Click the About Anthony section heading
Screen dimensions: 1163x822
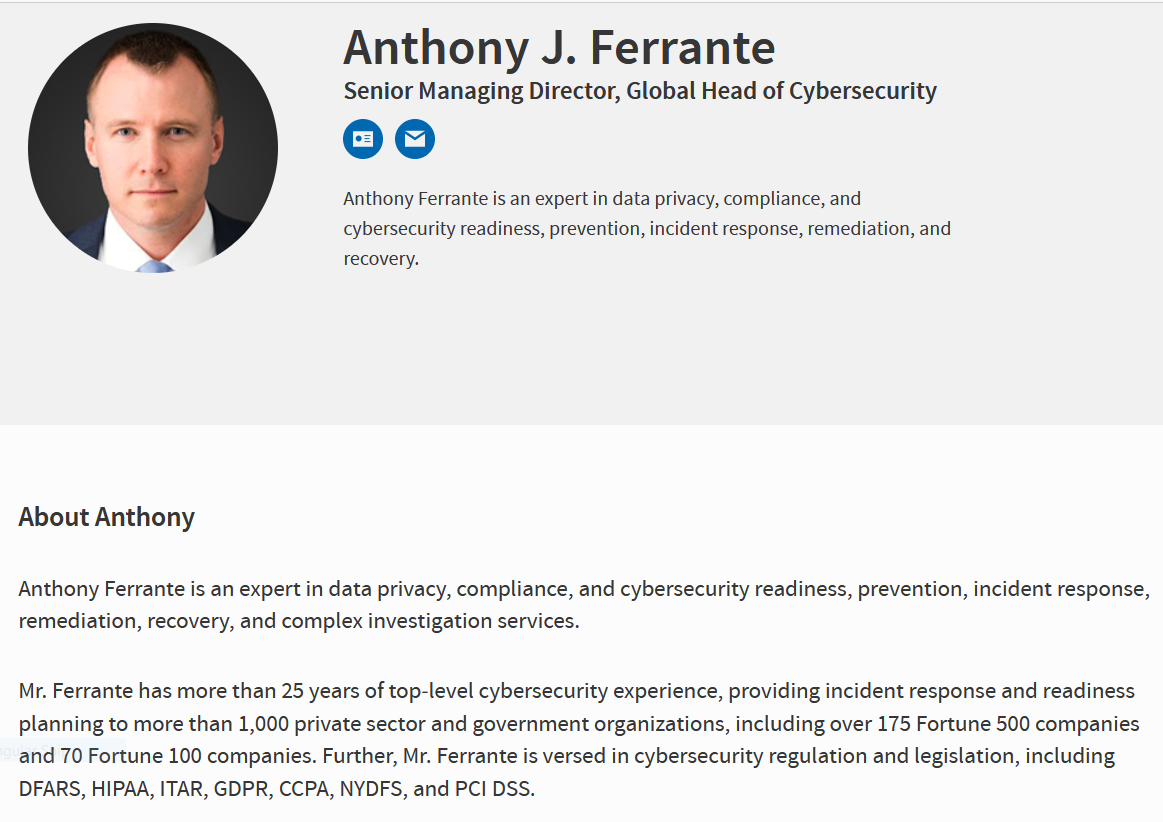coord(106,517)
